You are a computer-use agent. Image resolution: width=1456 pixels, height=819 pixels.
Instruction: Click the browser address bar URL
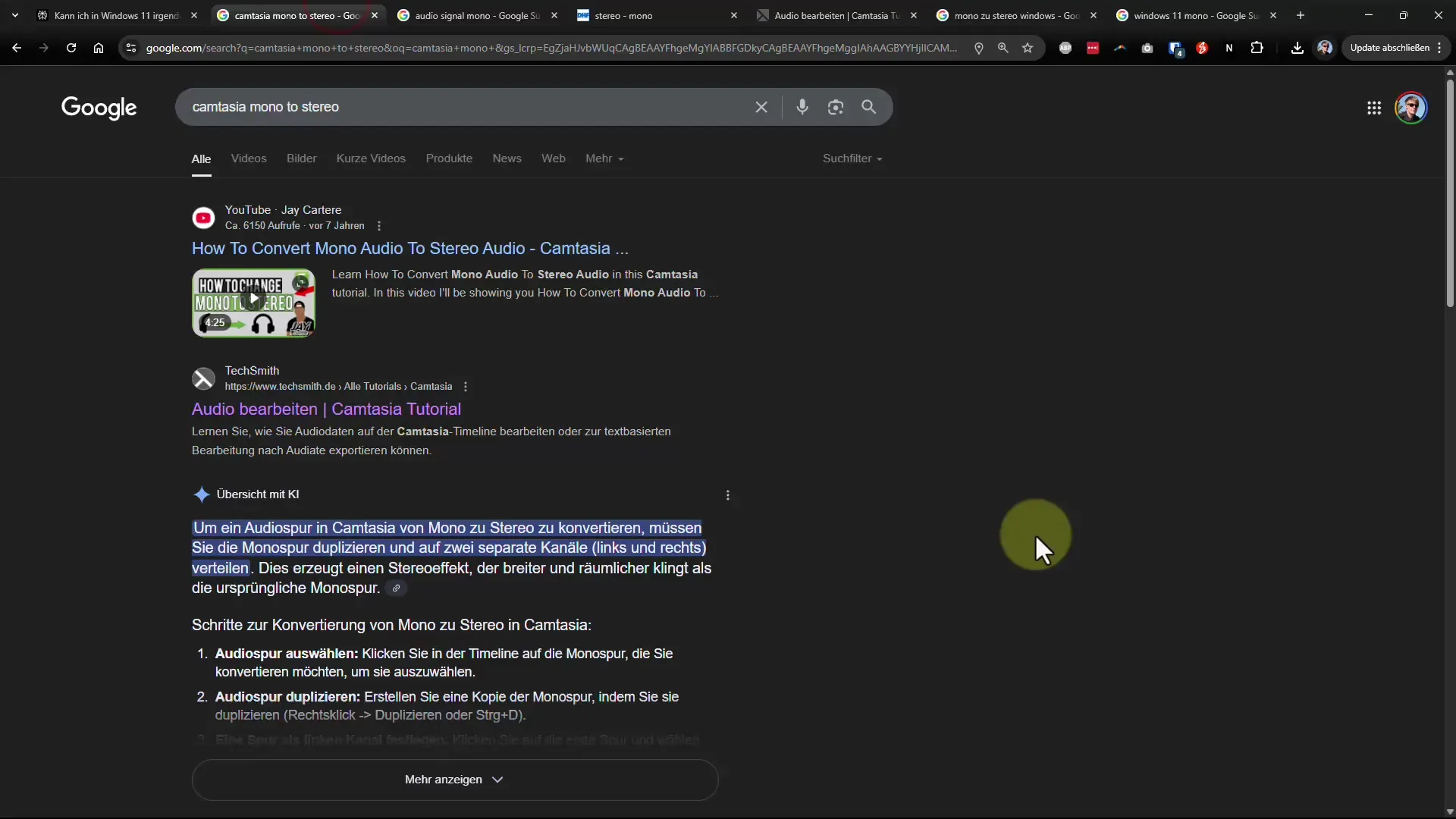click(551, 48)
